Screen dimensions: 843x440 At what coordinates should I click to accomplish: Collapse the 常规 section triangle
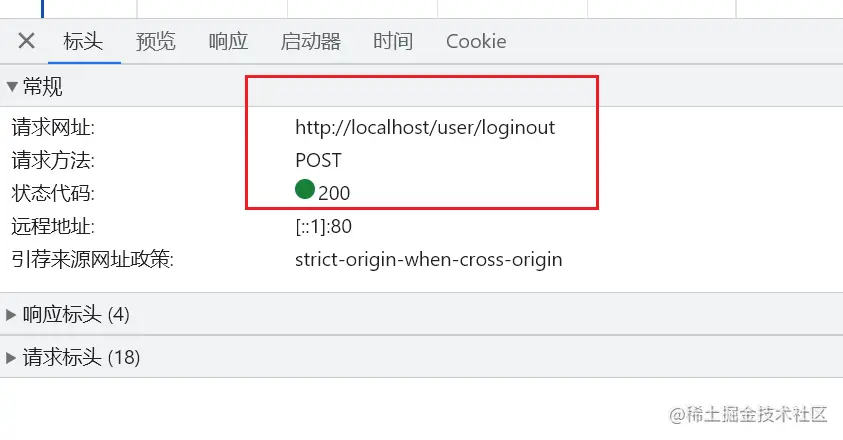coord(12,86)
